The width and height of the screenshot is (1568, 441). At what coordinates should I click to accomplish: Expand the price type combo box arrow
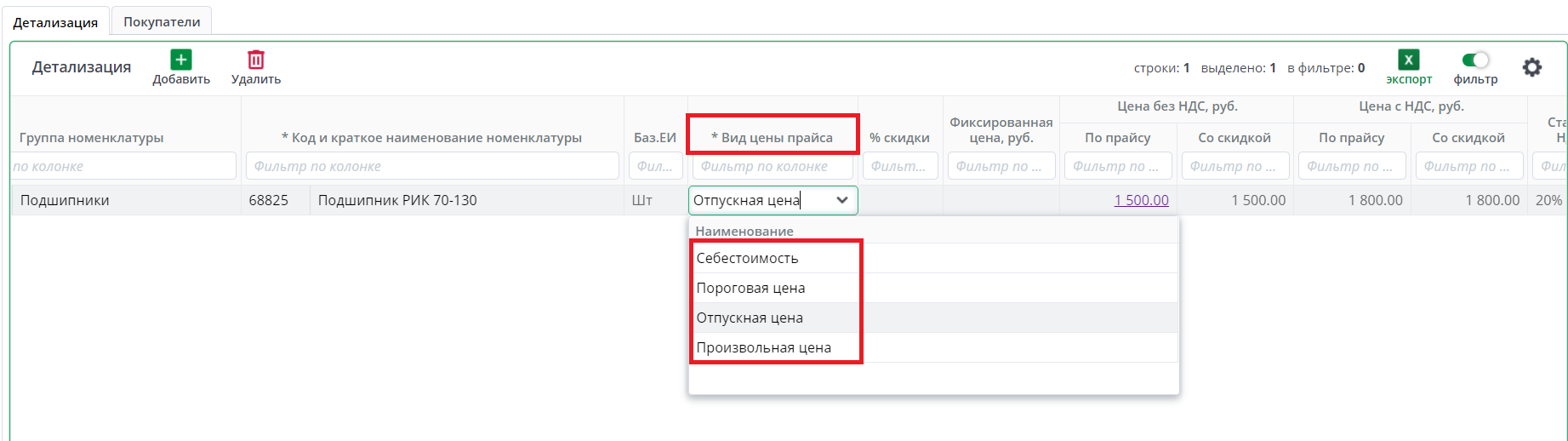tap(841, 200)
